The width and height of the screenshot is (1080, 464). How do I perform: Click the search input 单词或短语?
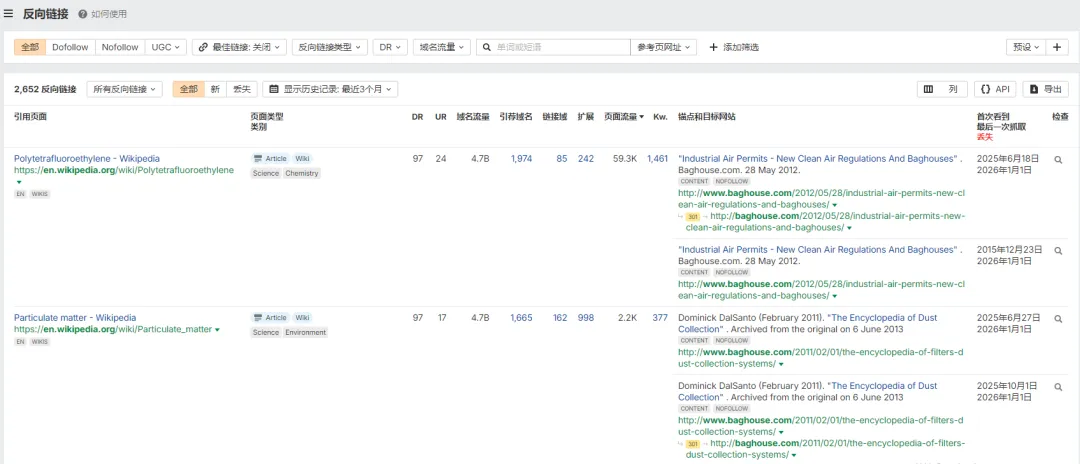click(560, 47)
